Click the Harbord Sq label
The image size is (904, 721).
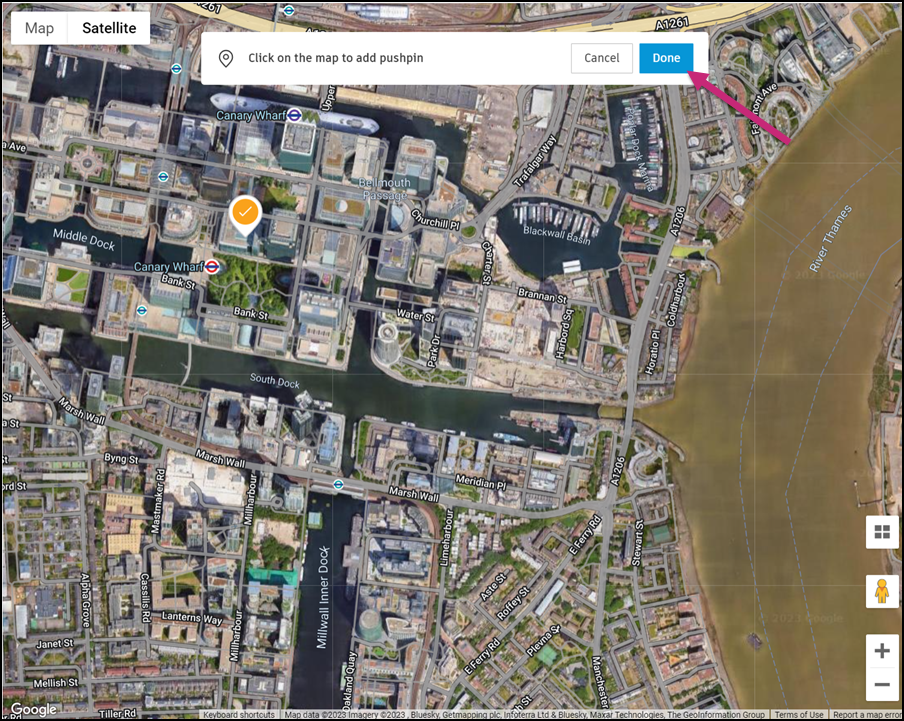point(564,334)
